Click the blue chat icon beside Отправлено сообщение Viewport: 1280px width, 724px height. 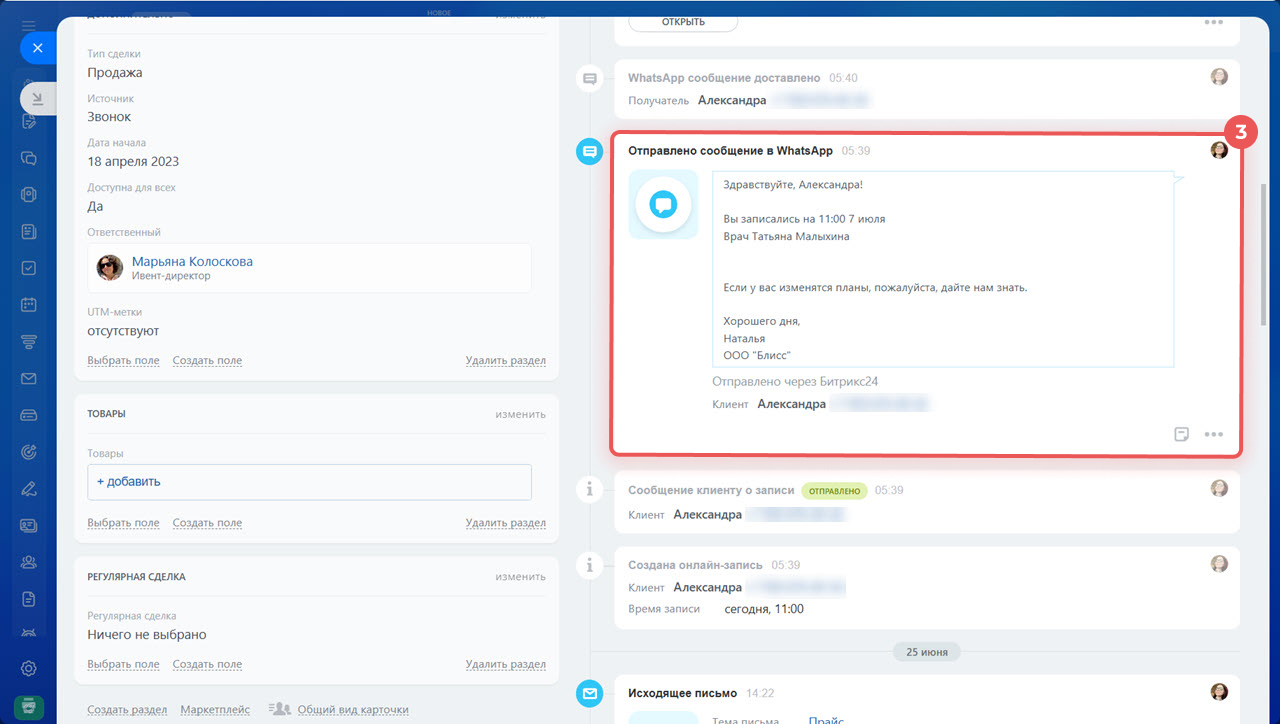[x=590, y=151]
